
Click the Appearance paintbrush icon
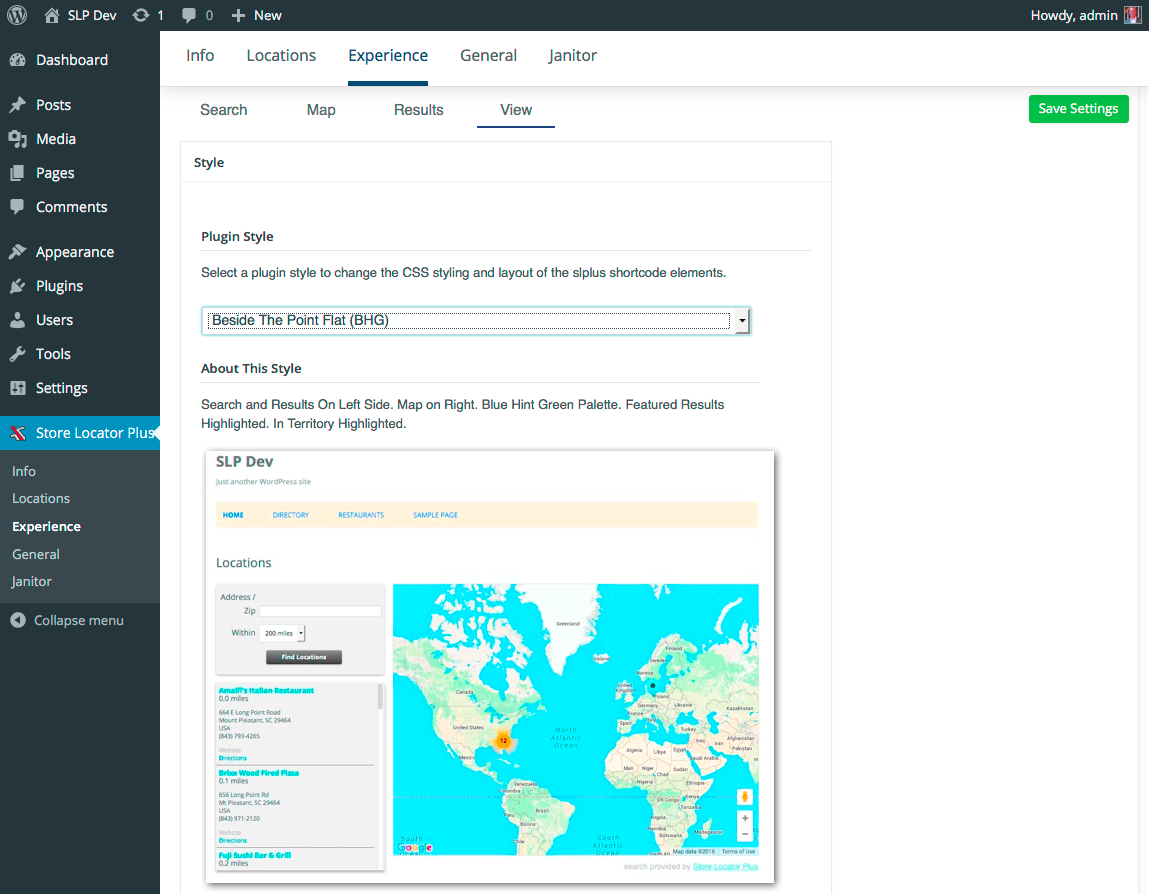[x=18, y=252]
